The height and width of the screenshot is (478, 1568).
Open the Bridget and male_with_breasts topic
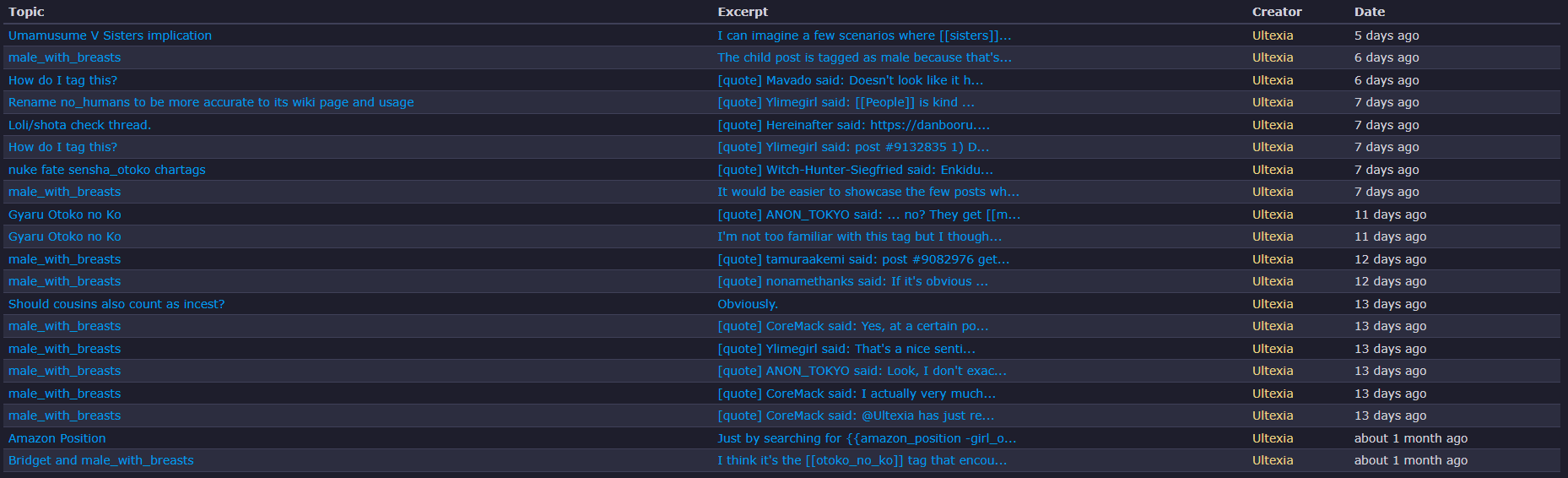100,460
